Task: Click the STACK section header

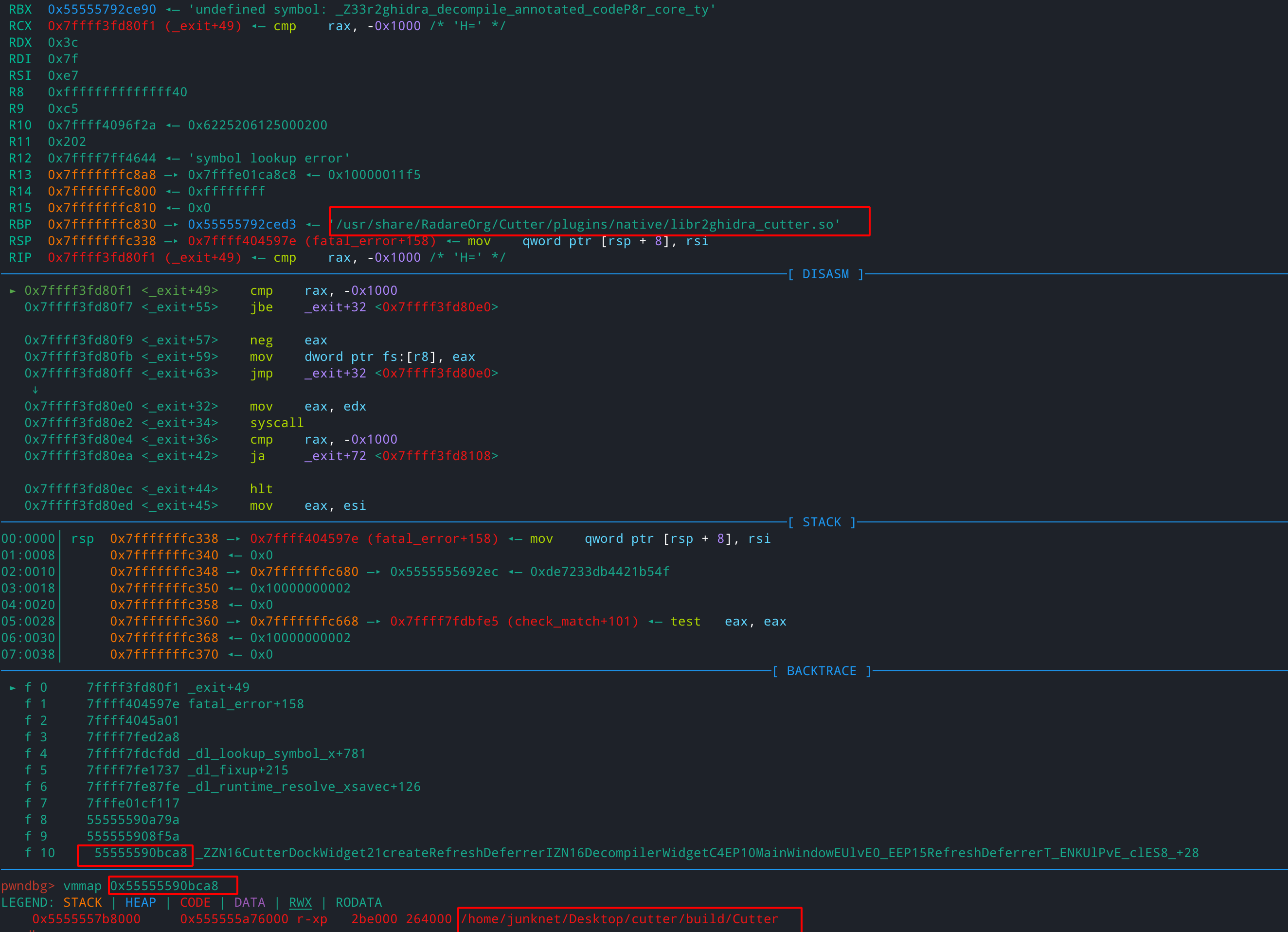Action: click(x=821, y=521)
